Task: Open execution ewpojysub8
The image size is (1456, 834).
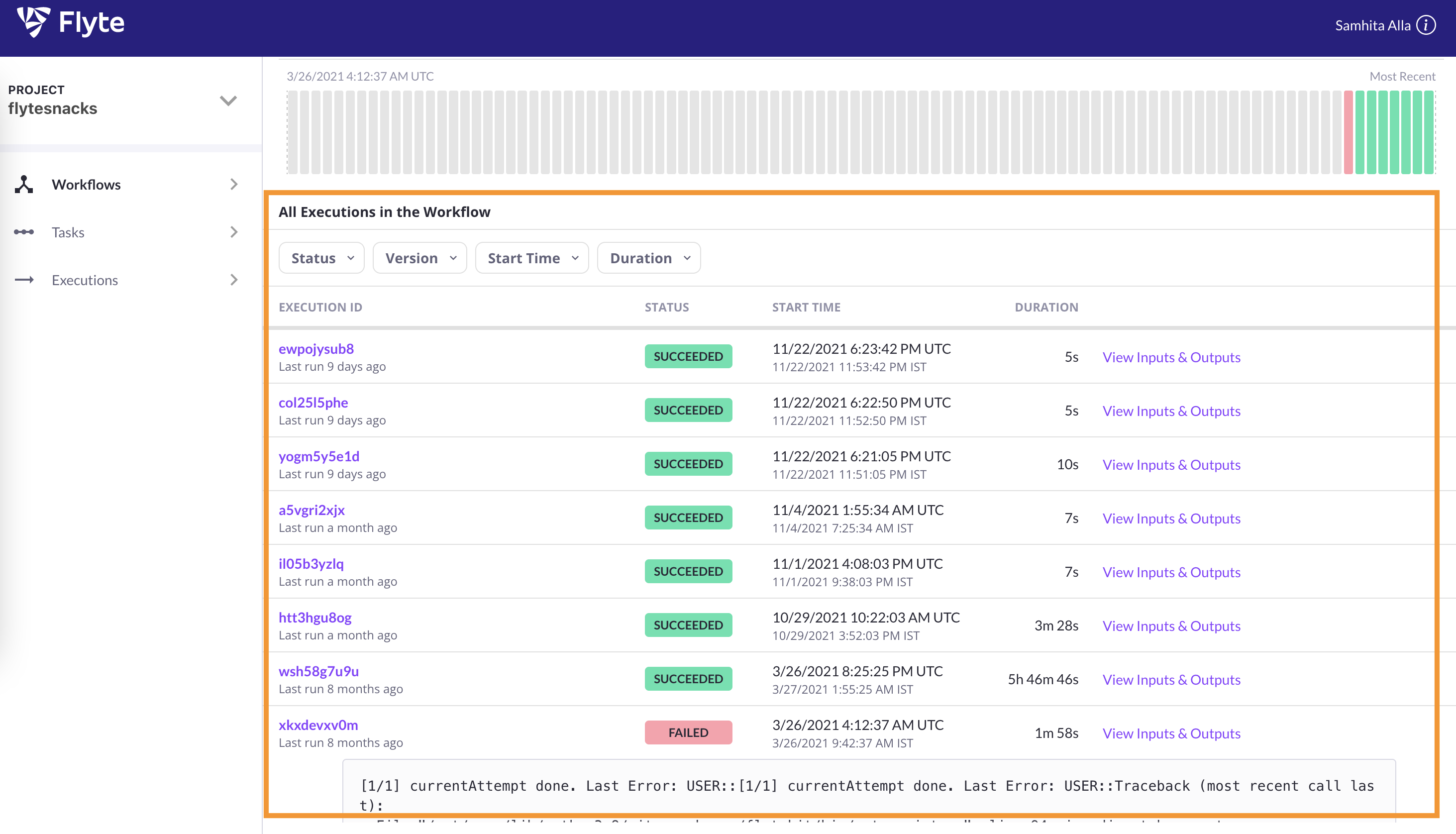Action: coord(316,348)
